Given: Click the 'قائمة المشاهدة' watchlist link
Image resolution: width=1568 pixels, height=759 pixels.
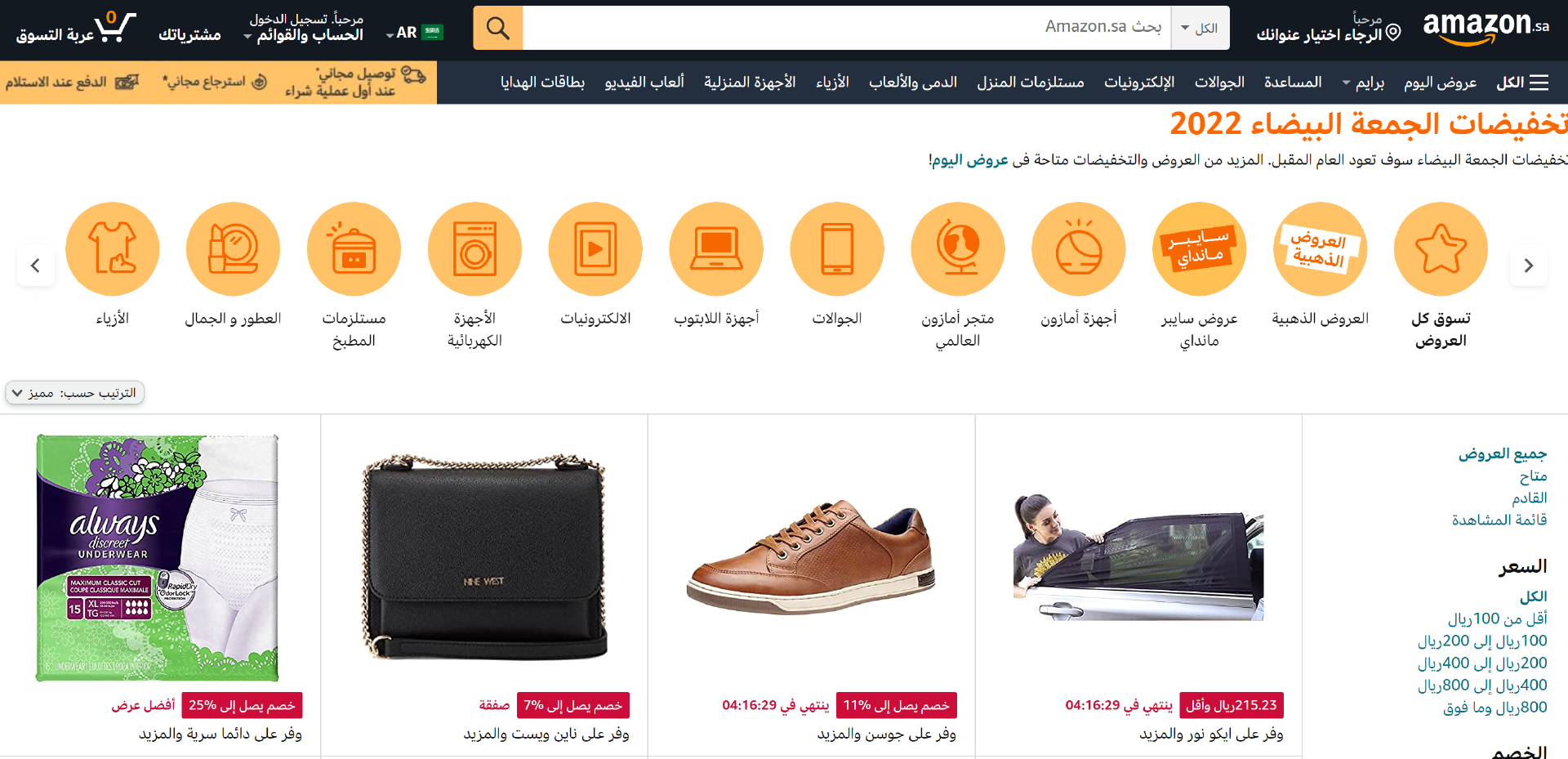Looking at the screenshot, I should pos(1499,520).
